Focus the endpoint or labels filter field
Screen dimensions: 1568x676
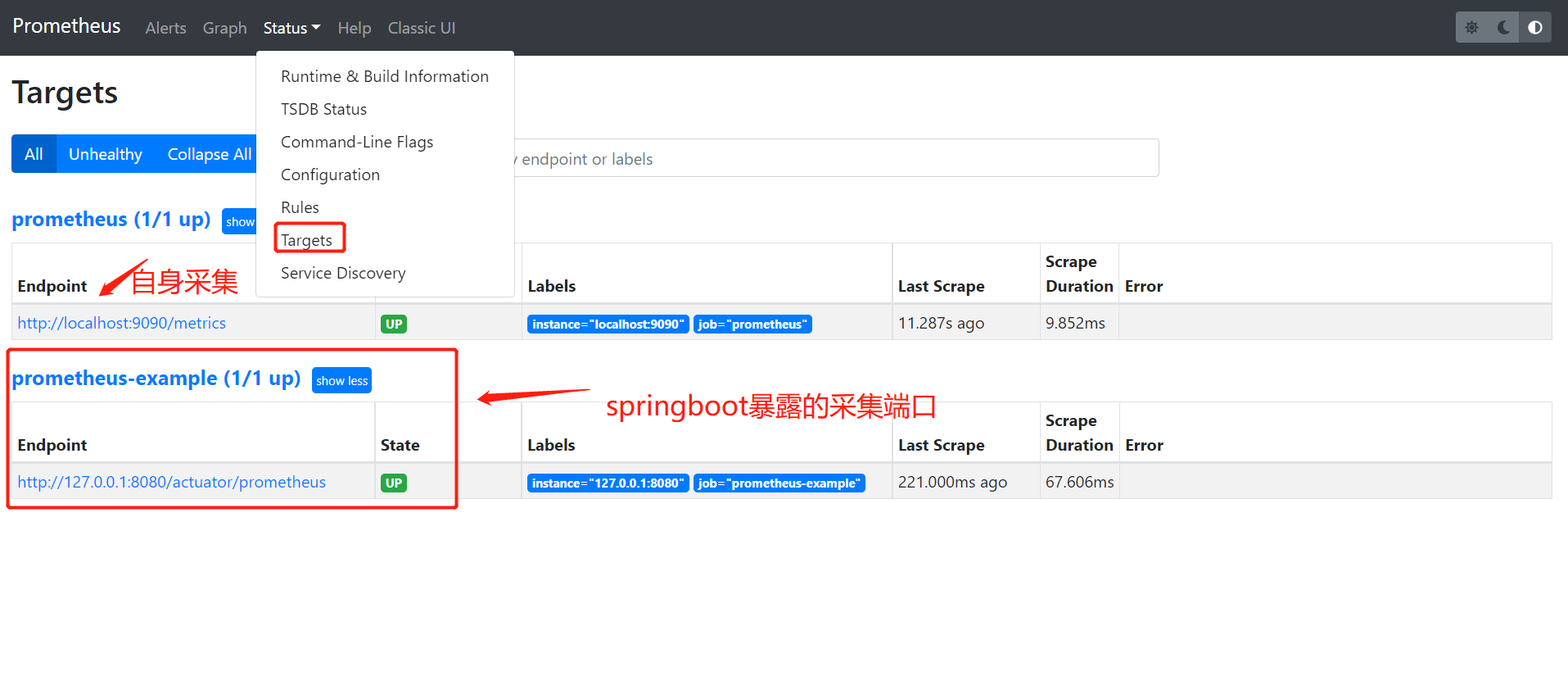tap(835, 158)
